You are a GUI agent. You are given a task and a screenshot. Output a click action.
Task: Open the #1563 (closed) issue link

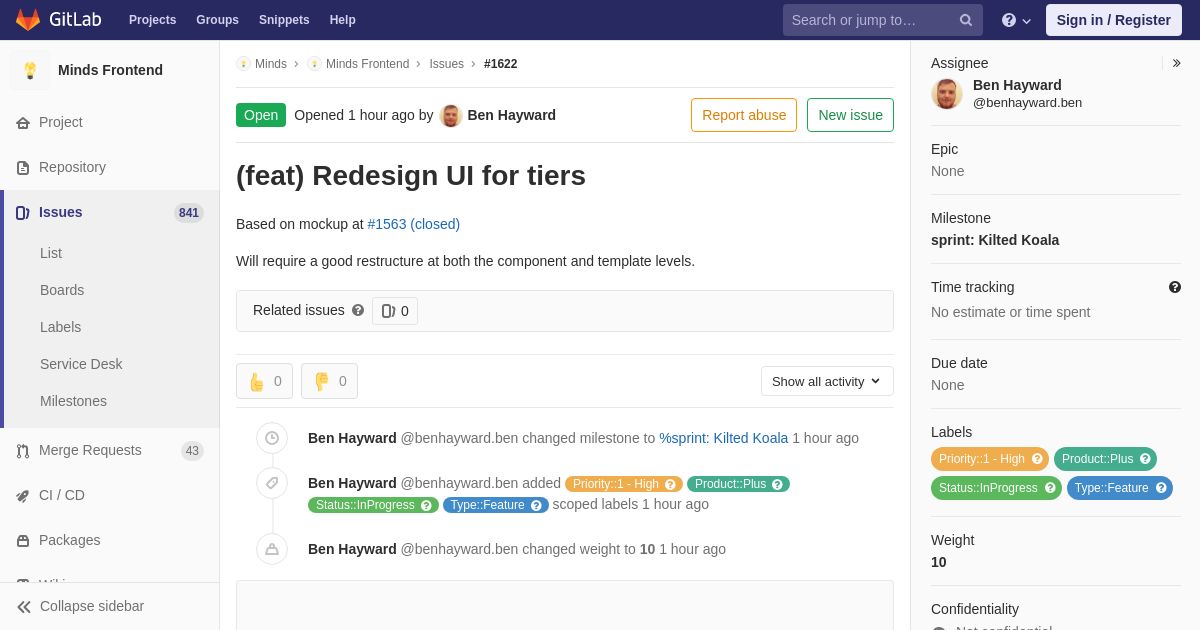click(413, 224)
